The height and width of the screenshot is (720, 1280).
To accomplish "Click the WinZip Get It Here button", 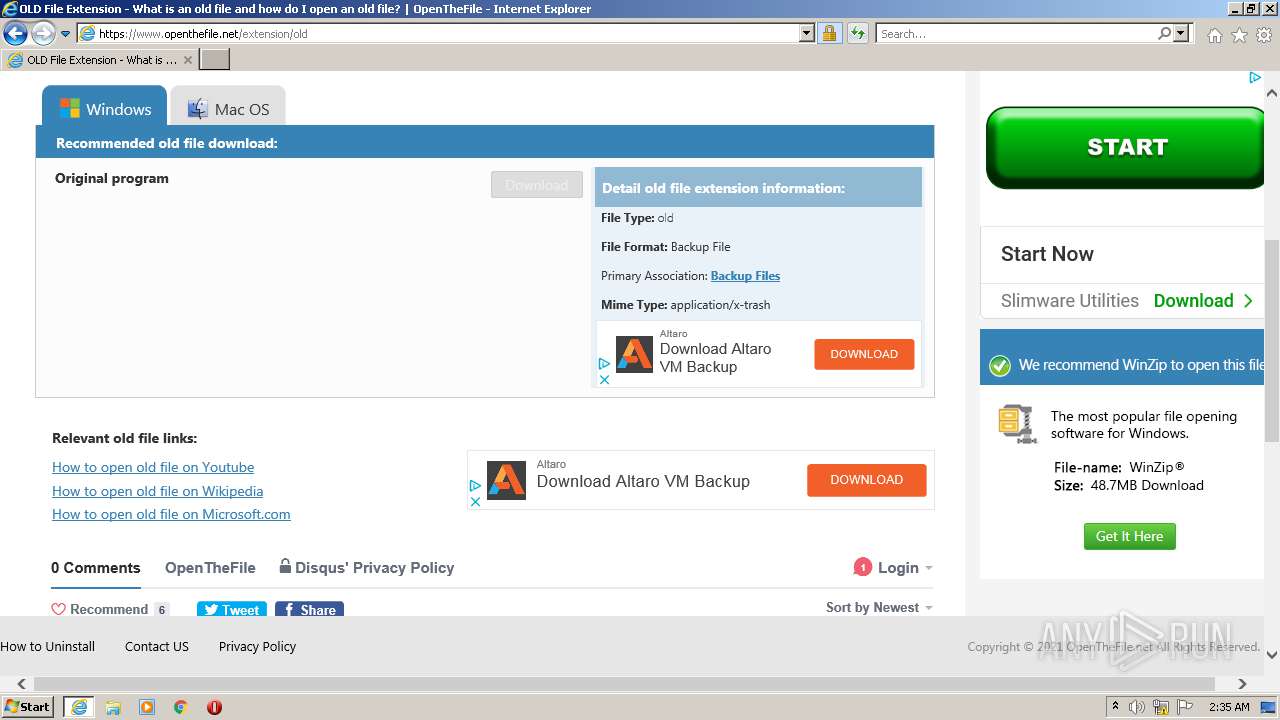I will pos(1130,536).
